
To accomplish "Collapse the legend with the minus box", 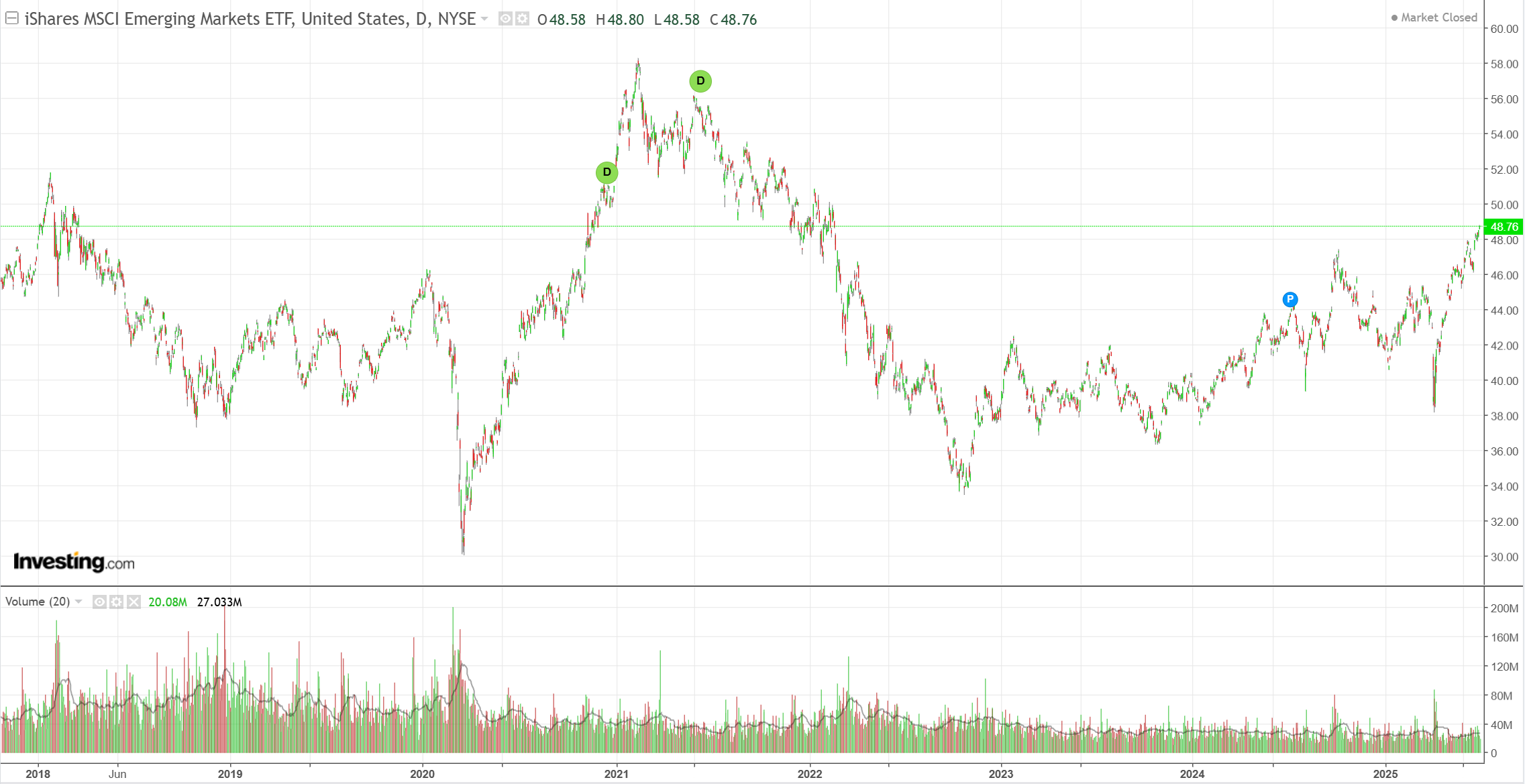I will point(11,18).
